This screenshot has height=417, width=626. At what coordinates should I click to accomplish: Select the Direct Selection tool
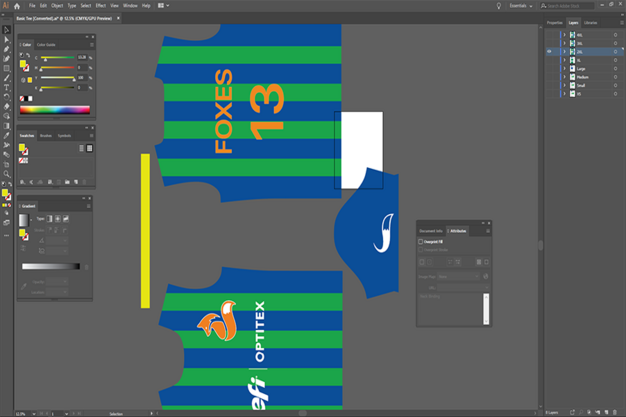click(6, 38)
